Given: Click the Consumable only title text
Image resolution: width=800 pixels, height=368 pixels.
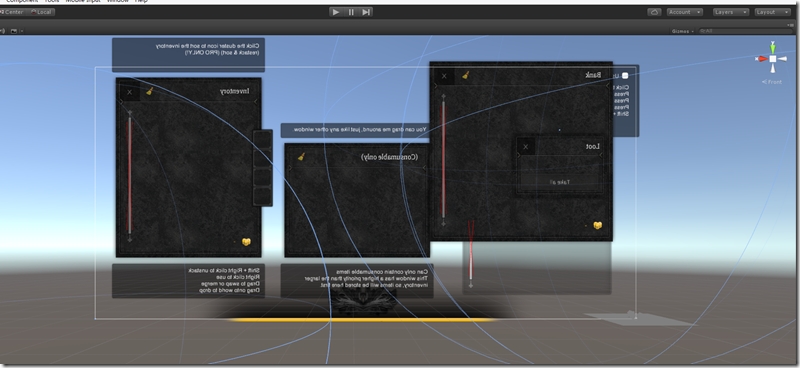Looking at the screenshot, I should [x=389, y=157].
